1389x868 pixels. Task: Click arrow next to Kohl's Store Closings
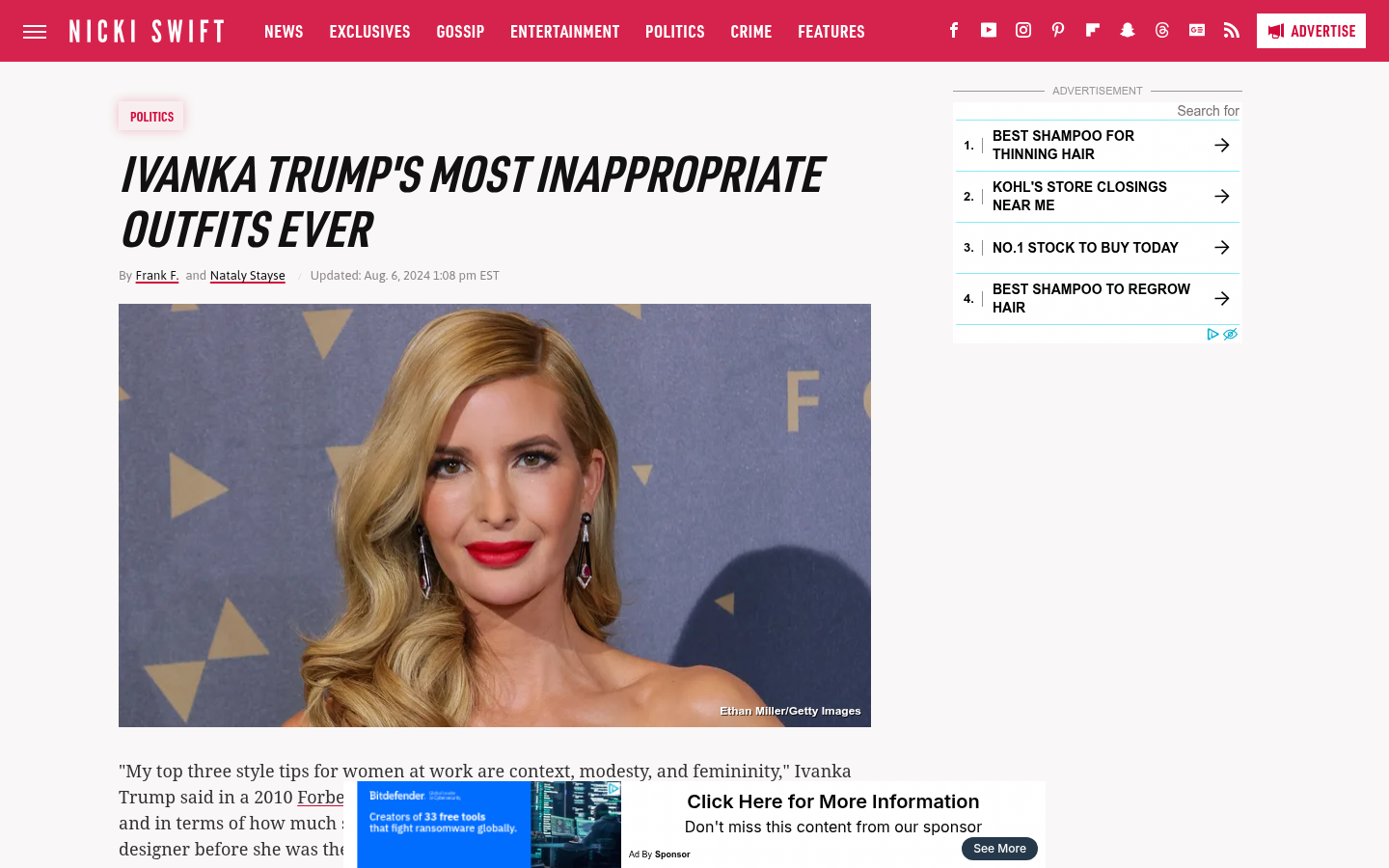click(x=1221, y=196)
